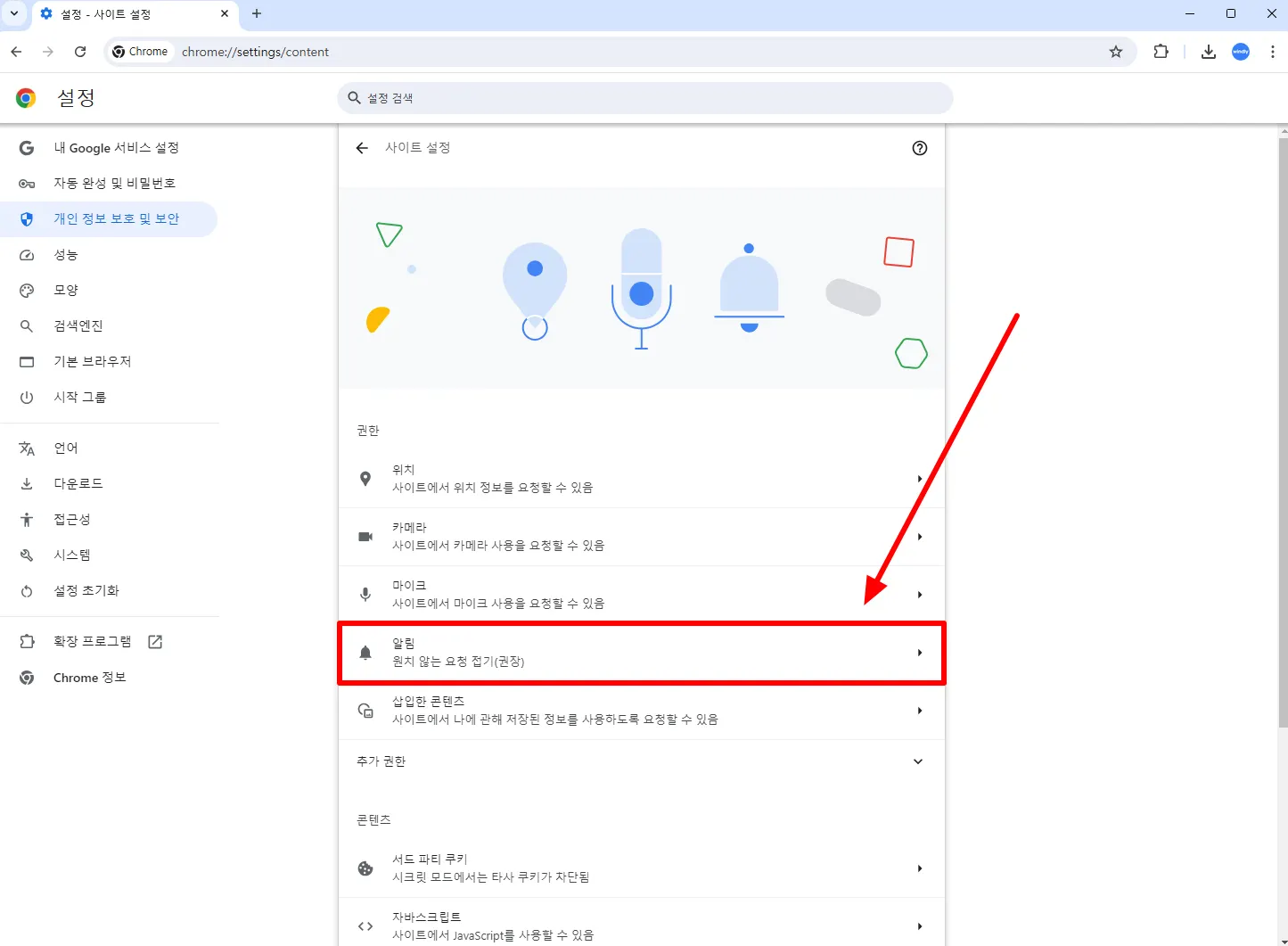The height and width of the screenshot is (946, 1288).
Task: Open the 알림 permission row arrow
Action: tap(920, 653)
